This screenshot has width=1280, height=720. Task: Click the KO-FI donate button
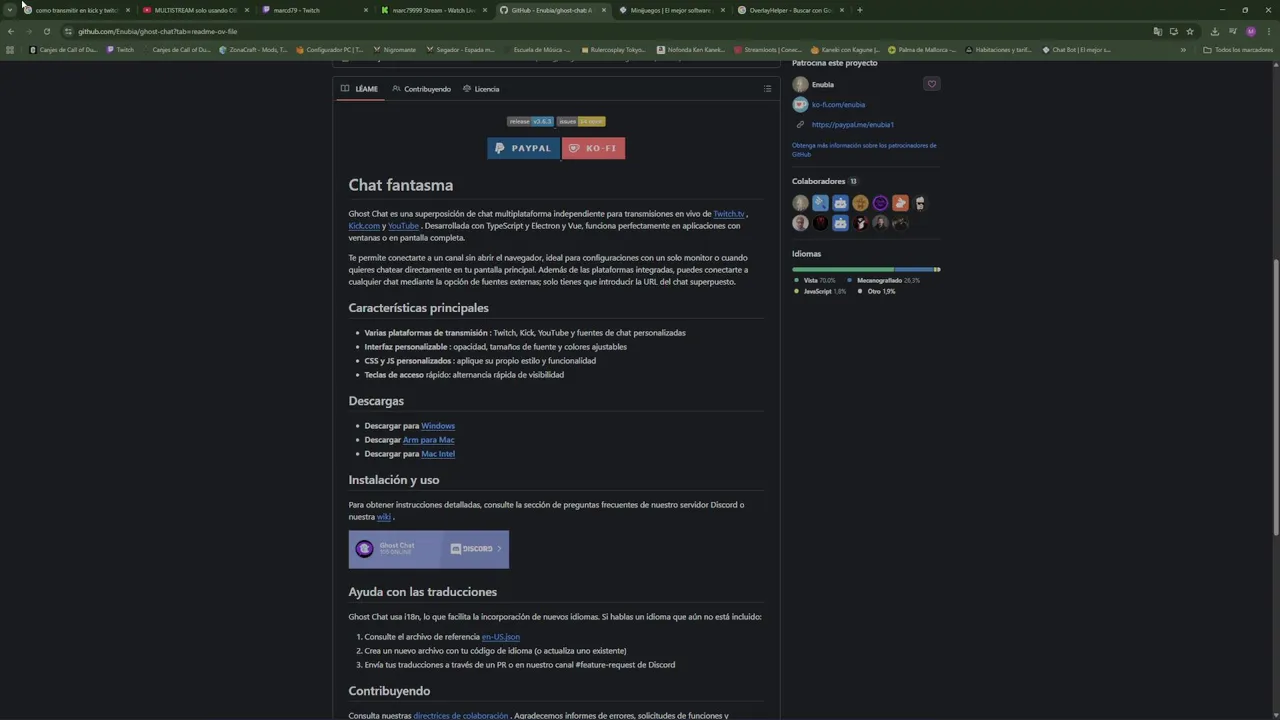pos(594,148)
